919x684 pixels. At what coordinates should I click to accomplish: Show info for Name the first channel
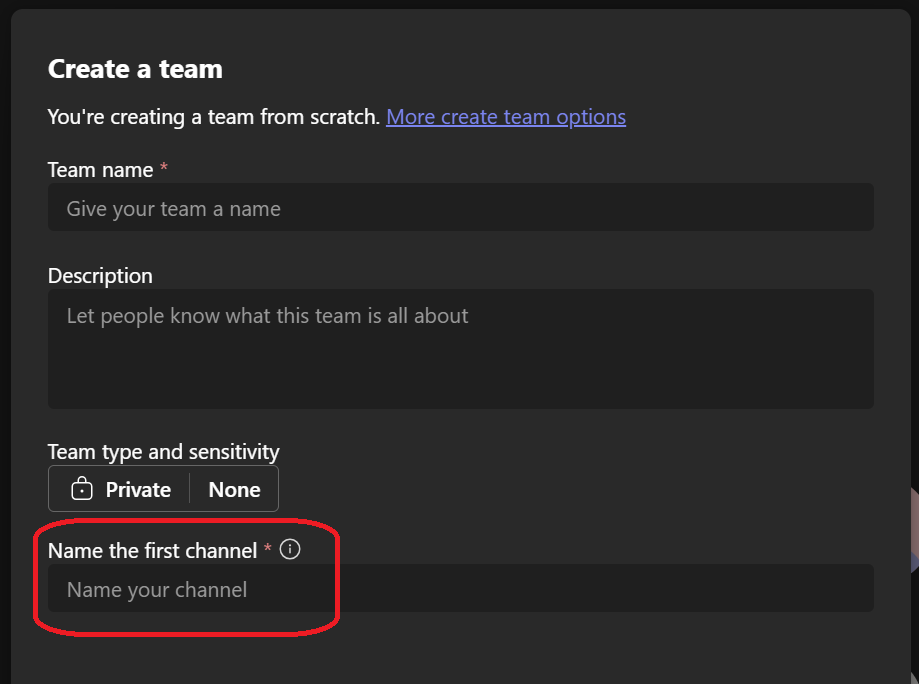(x=290, y=549)
